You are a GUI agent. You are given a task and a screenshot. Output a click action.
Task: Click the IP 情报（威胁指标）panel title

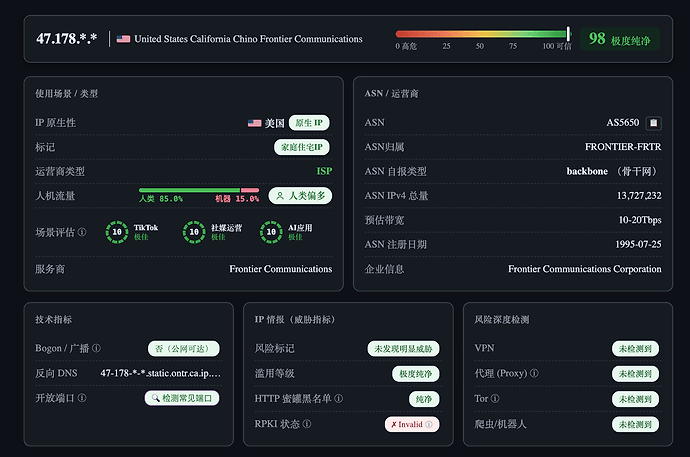point(297,319)
